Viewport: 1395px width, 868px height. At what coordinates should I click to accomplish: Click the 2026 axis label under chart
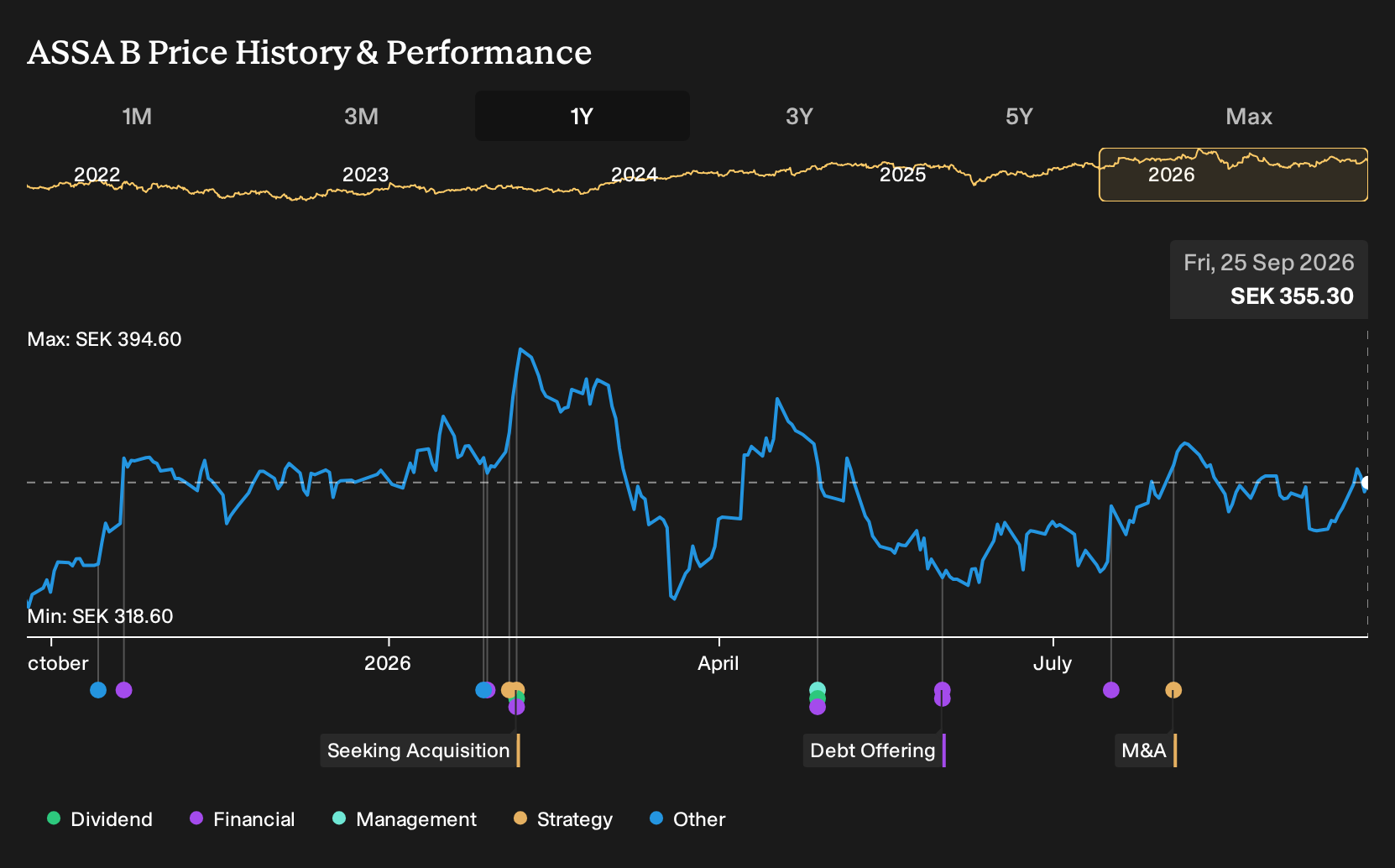click(x=388, y=663)
